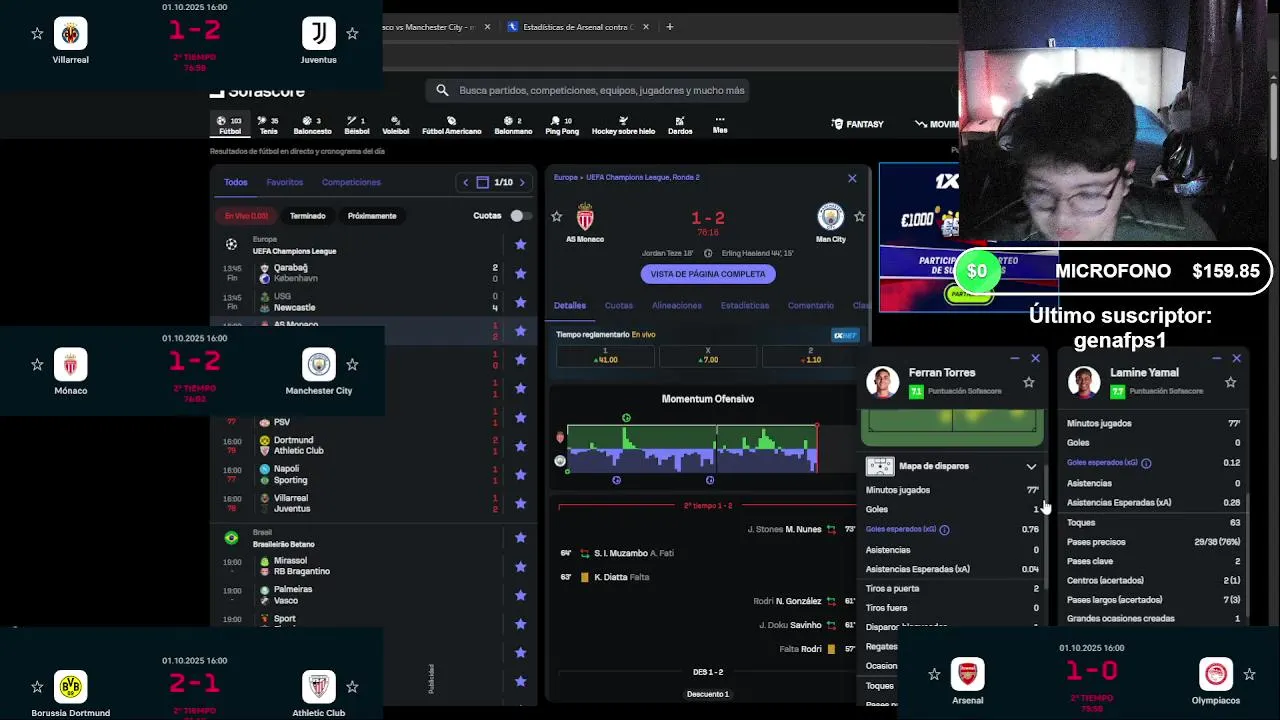Image resolution: width=1280 pixels, height=720 pixels.
Task: Click the Man City crest in match panel
Action: (830, 217)
